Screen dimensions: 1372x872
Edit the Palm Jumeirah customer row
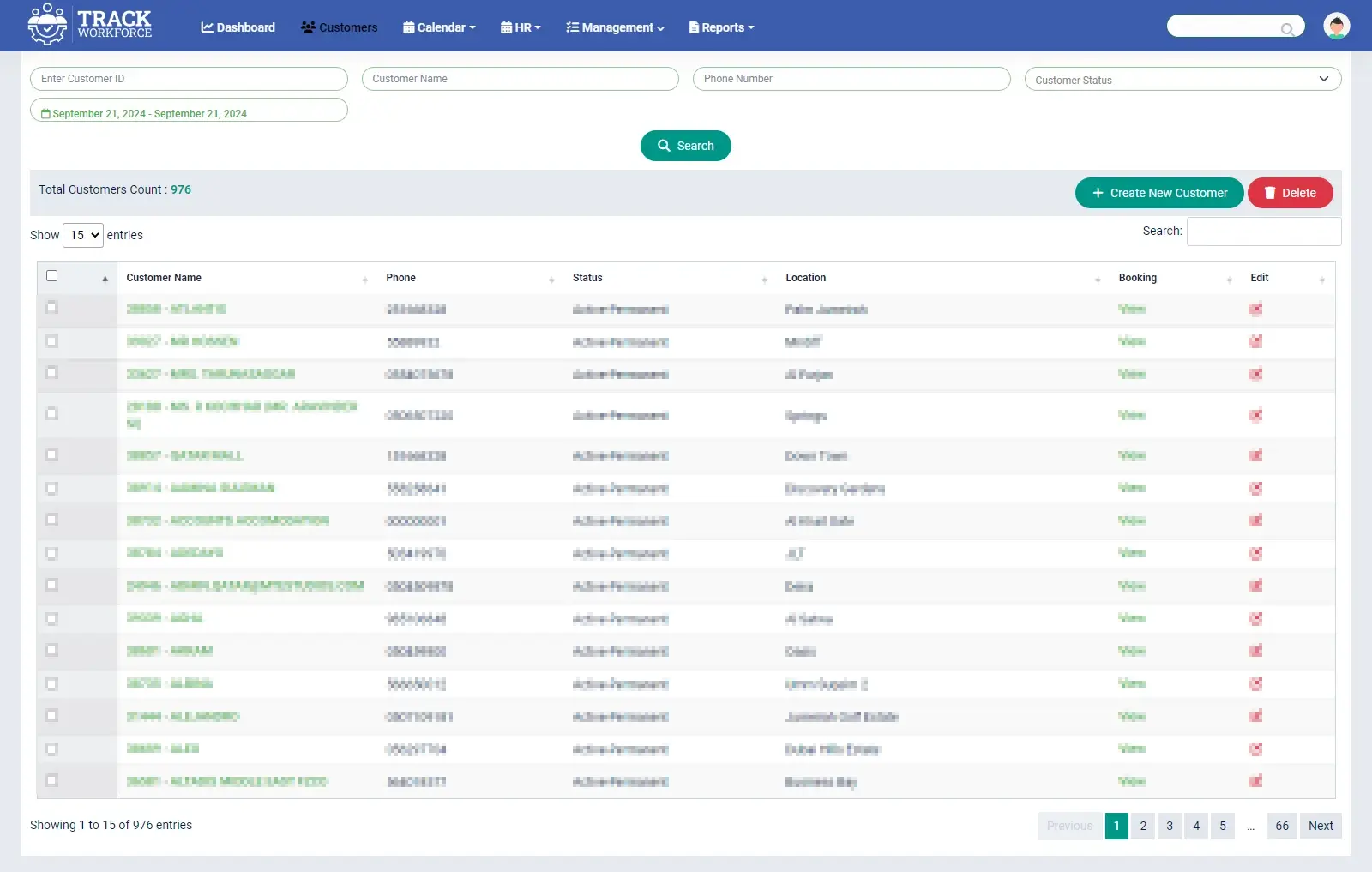(1255, 310)
